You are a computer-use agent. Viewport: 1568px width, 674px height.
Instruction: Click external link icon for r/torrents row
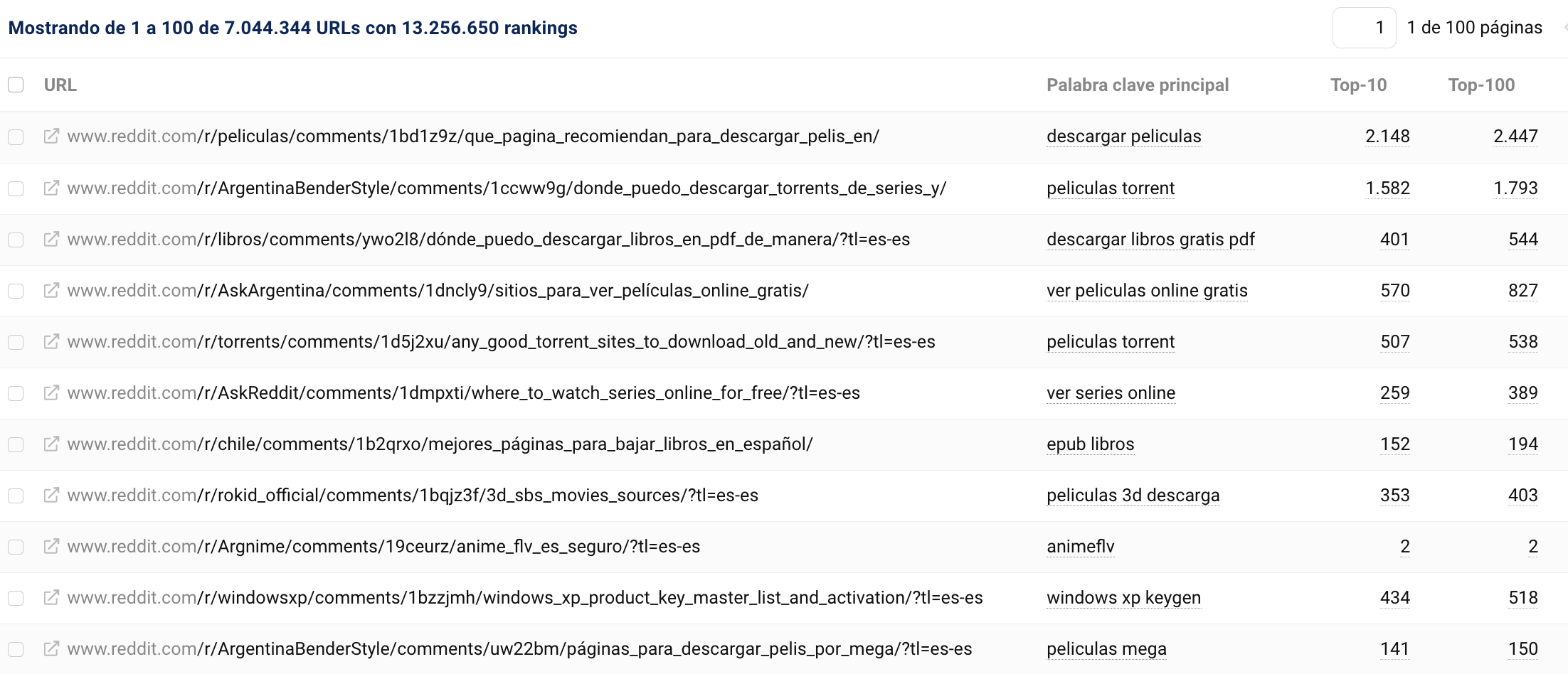[51, 341]
